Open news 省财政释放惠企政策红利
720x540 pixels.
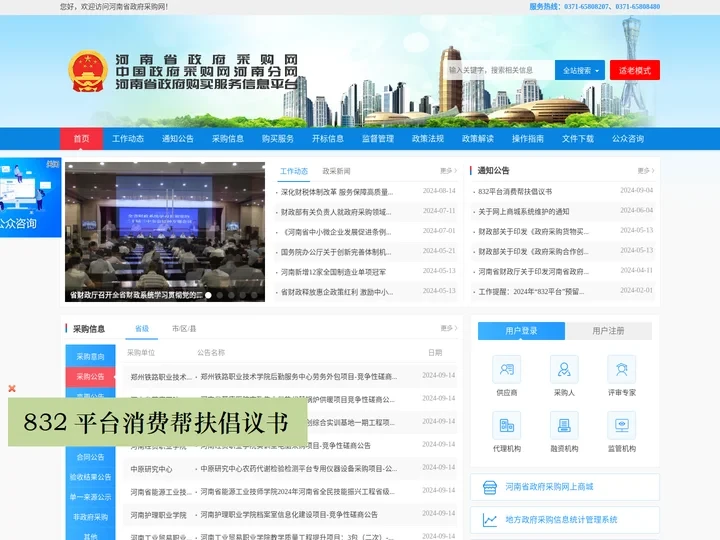(337, 292)
